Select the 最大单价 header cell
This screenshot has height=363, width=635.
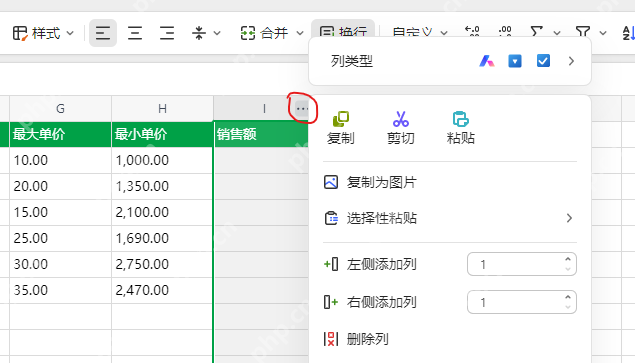click(x=60, y=134)
